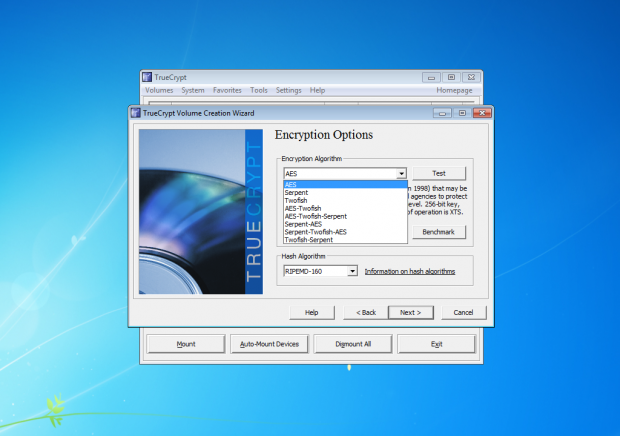Minimize the Volume Creation Wizard window
Viewport: 620px width, 436px height.
442,113
